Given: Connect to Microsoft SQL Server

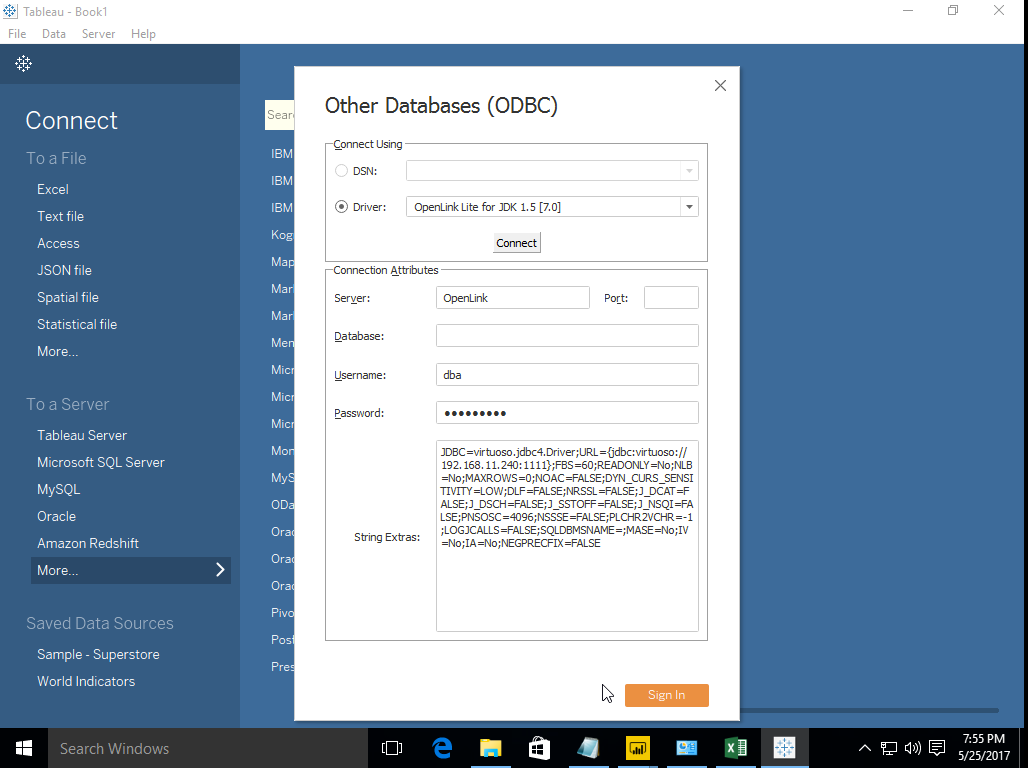Looking at the screenshot, I should pos(101,462).
